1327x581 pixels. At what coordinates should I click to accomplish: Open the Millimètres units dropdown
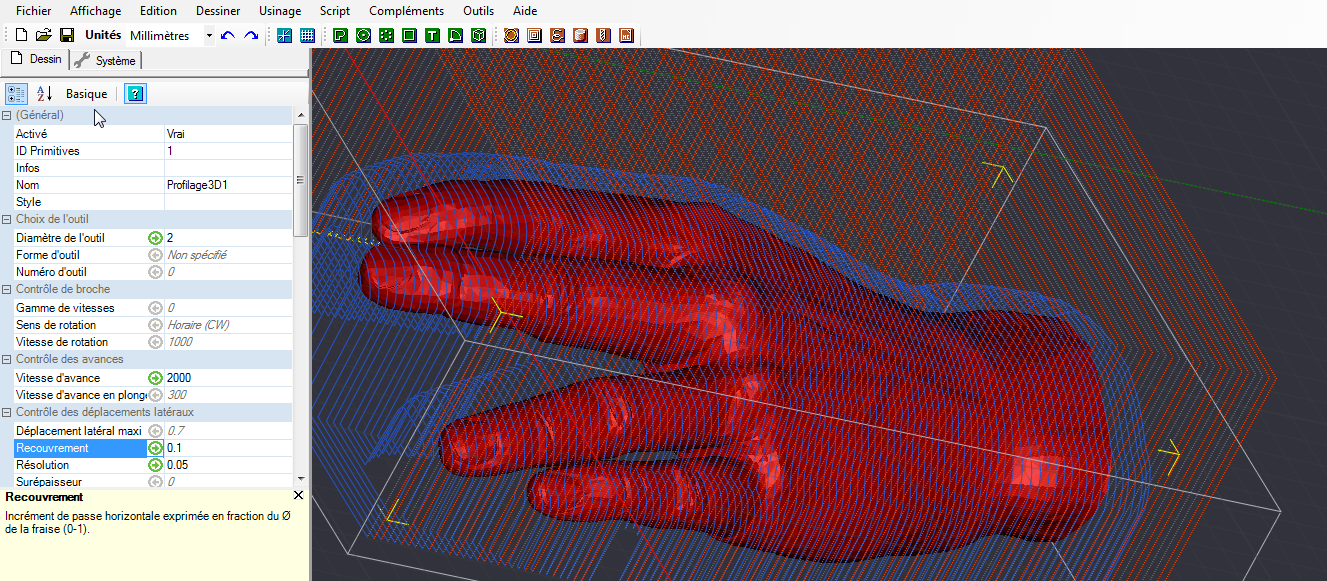coord(209,36)
